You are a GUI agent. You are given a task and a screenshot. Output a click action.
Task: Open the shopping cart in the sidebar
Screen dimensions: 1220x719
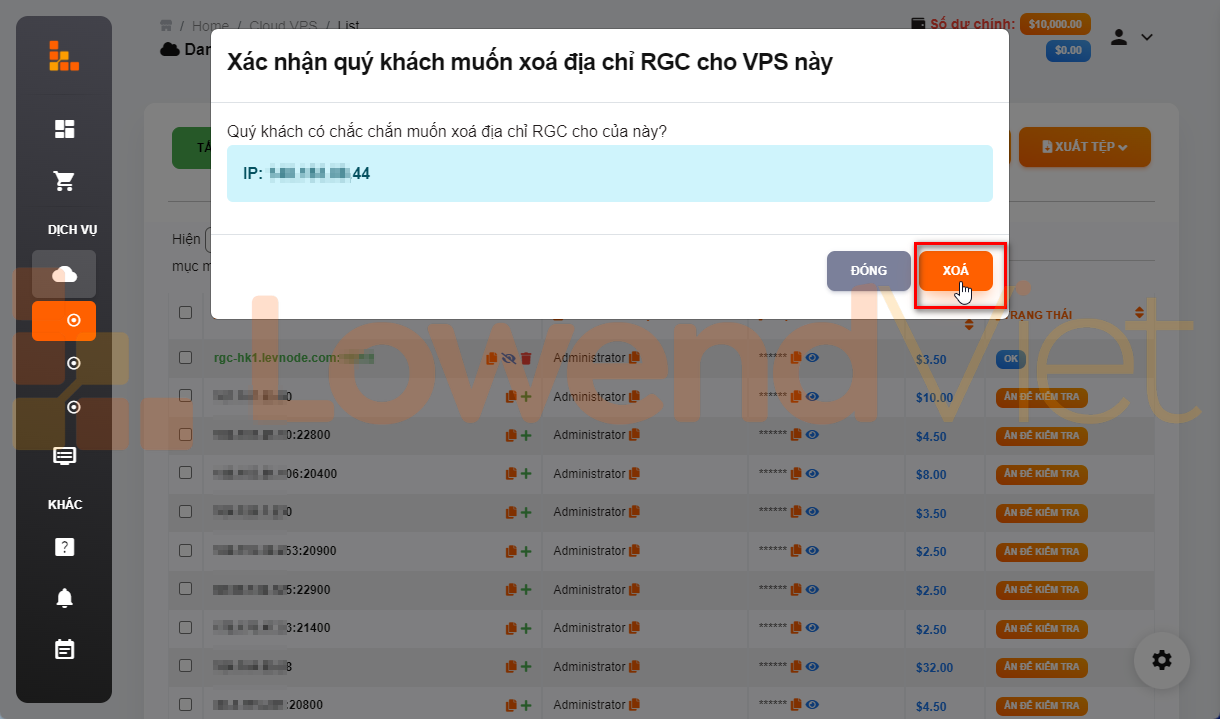(x=64, y=181)
